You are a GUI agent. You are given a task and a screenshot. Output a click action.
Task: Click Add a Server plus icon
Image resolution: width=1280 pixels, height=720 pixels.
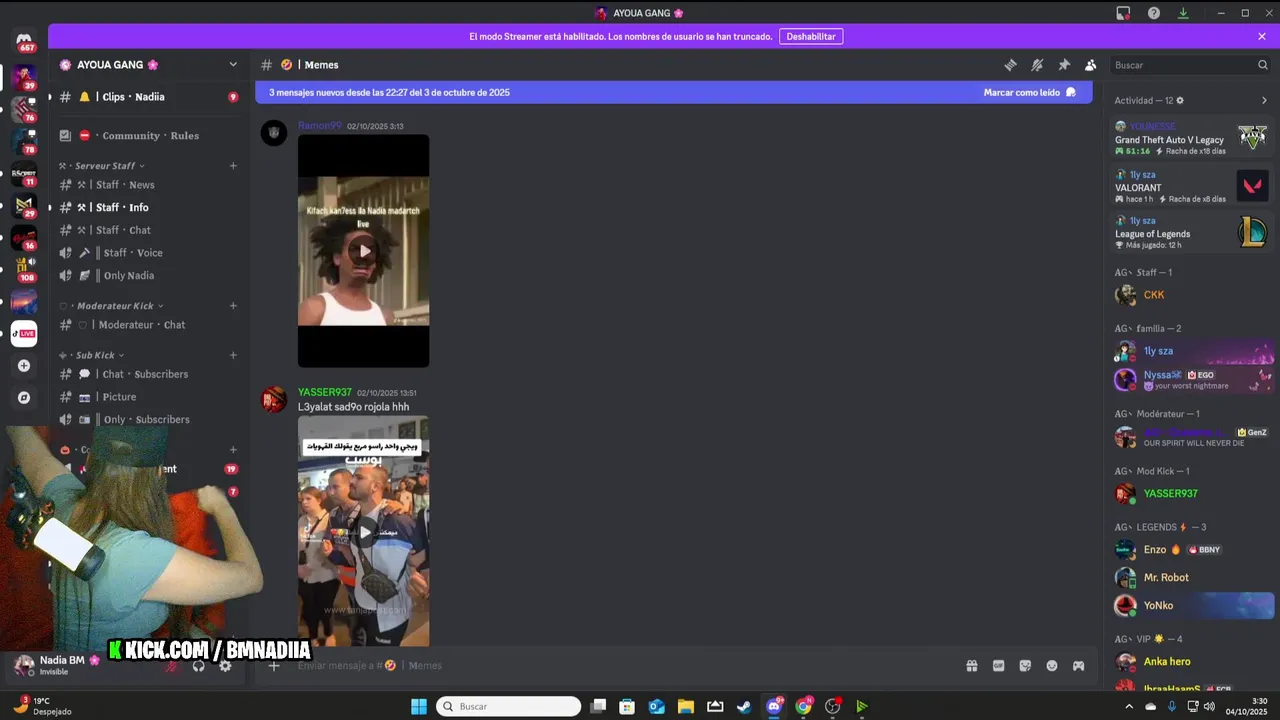(24, 366)
